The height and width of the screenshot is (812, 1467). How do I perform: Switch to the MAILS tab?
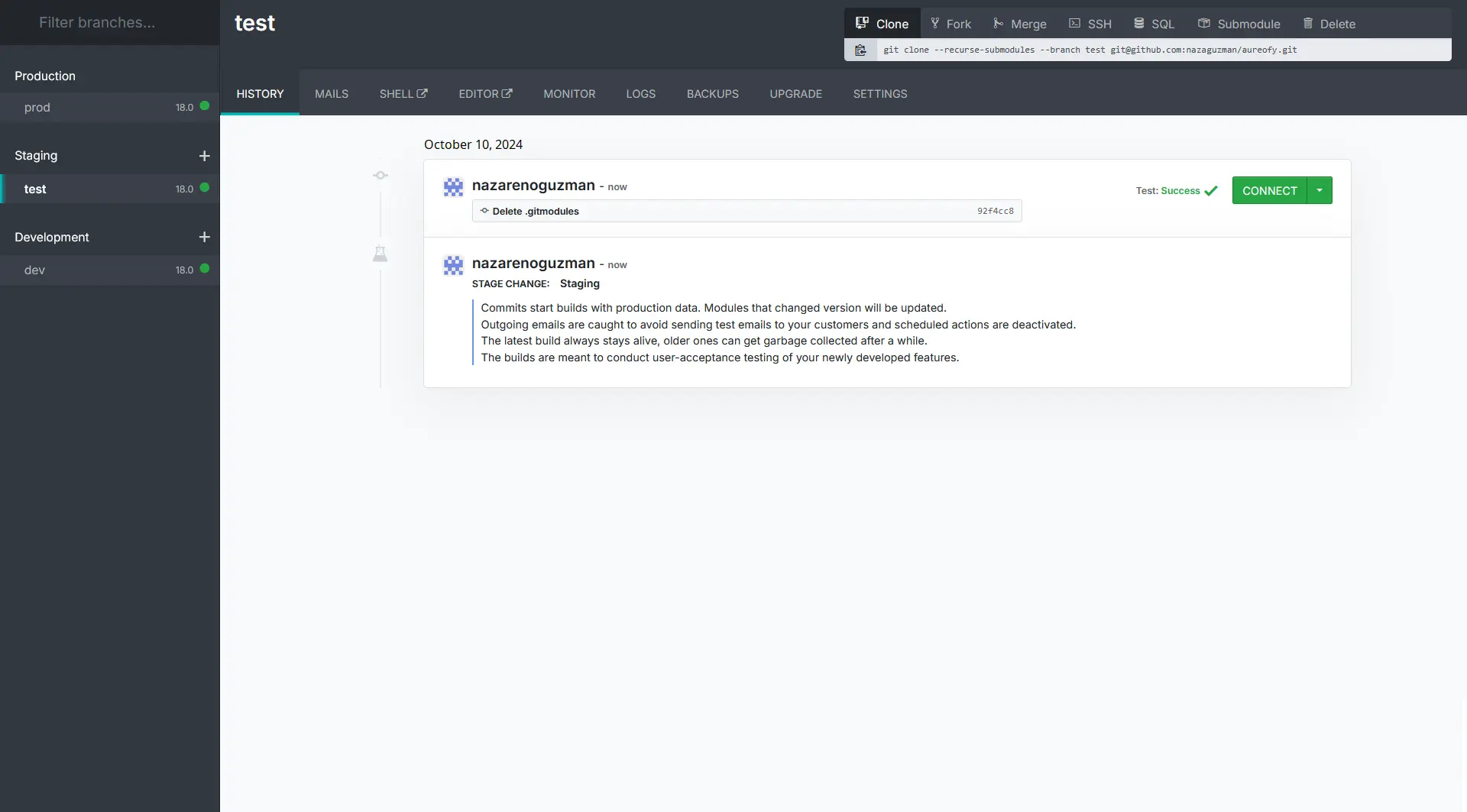332,94
